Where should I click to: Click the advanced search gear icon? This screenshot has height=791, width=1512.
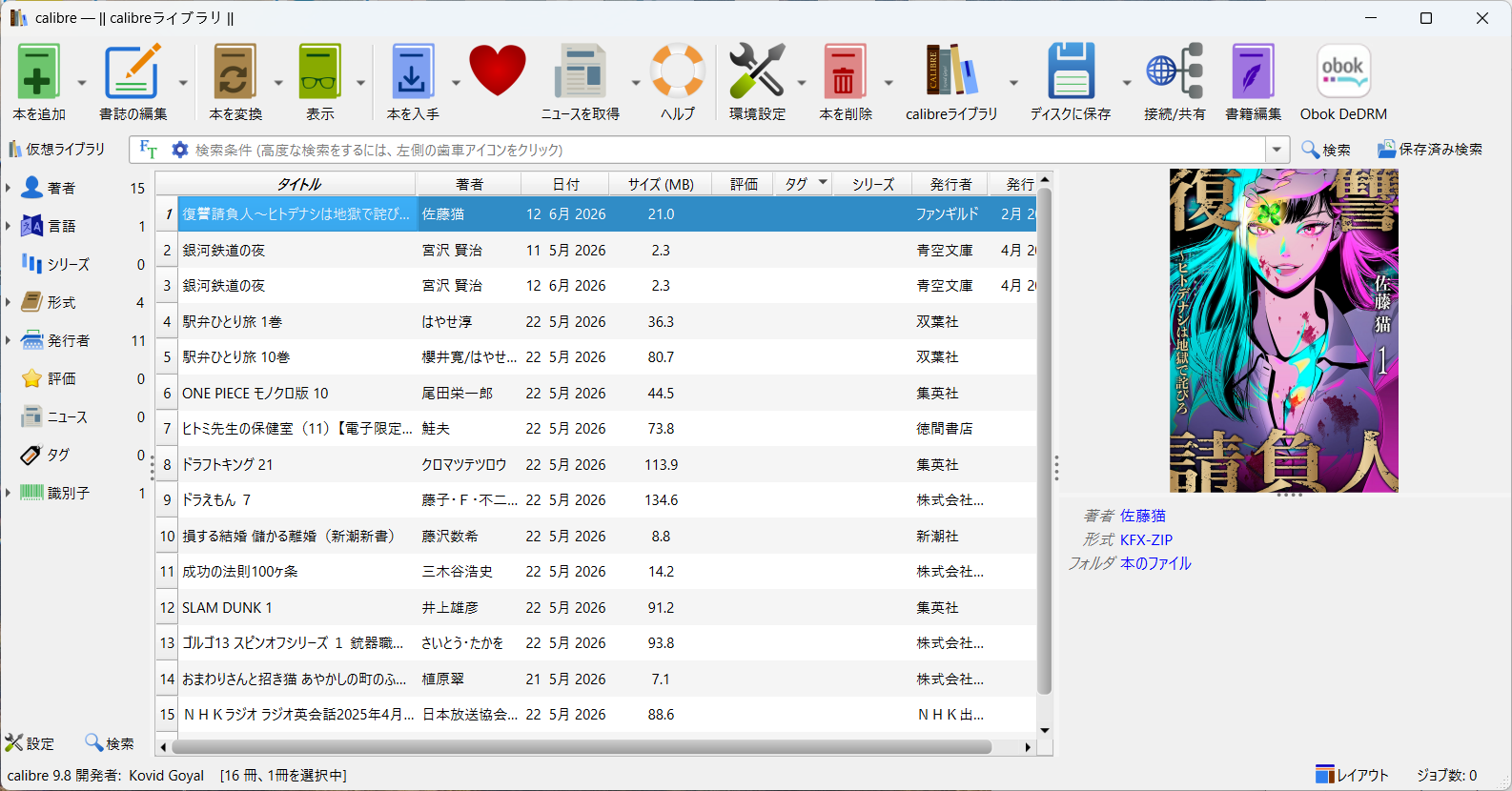(179, 150)
